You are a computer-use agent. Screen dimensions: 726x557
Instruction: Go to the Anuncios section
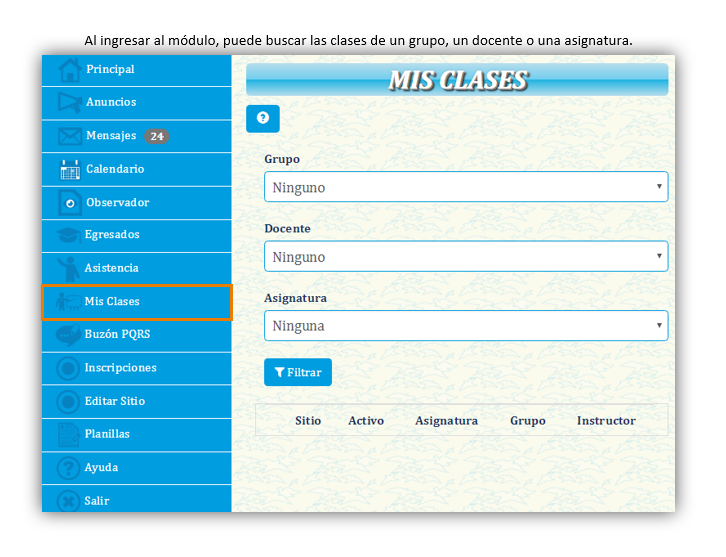137,103
